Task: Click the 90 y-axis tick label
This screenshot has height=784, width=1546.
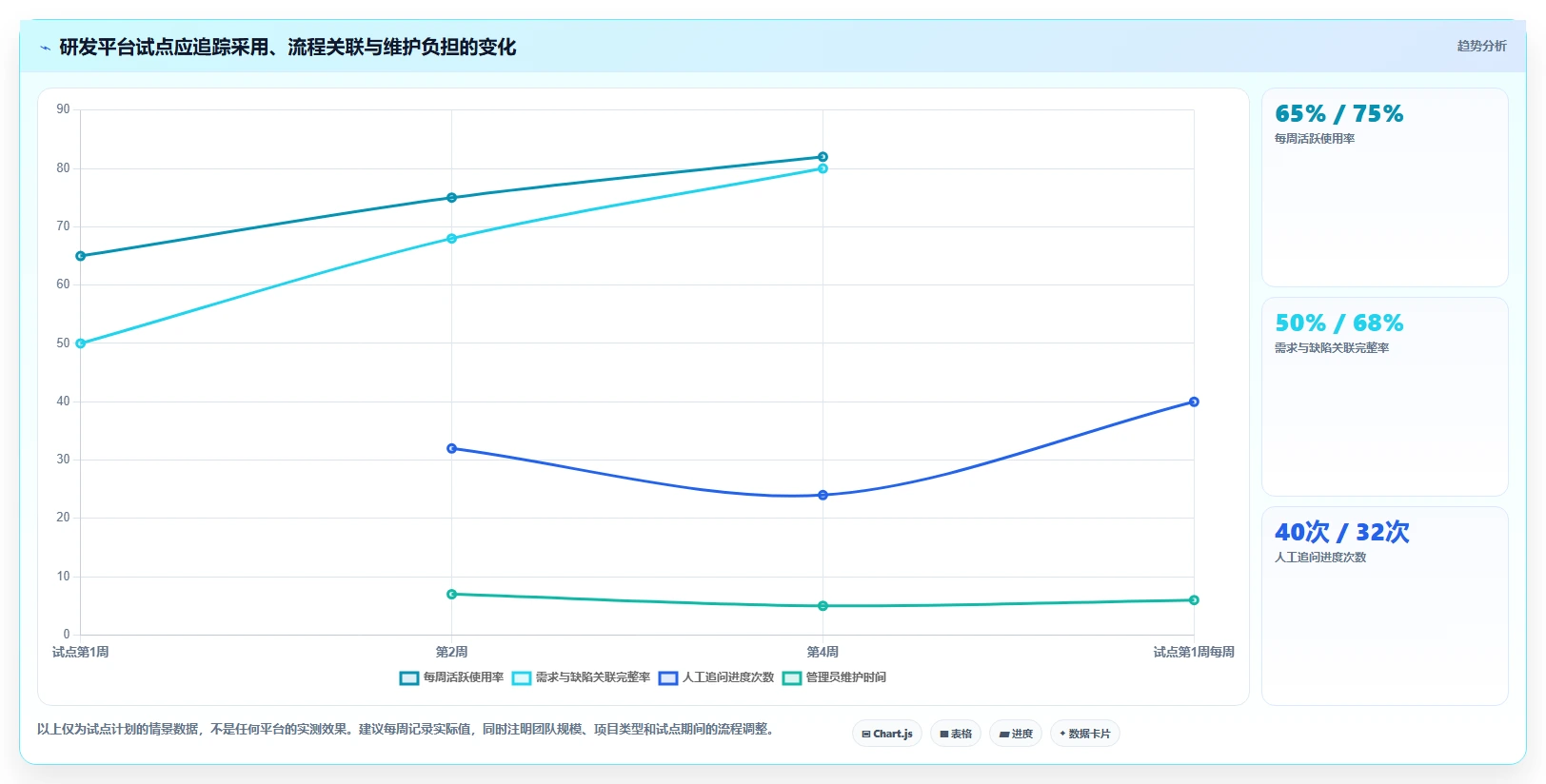Action: click(x=63, y=109)
